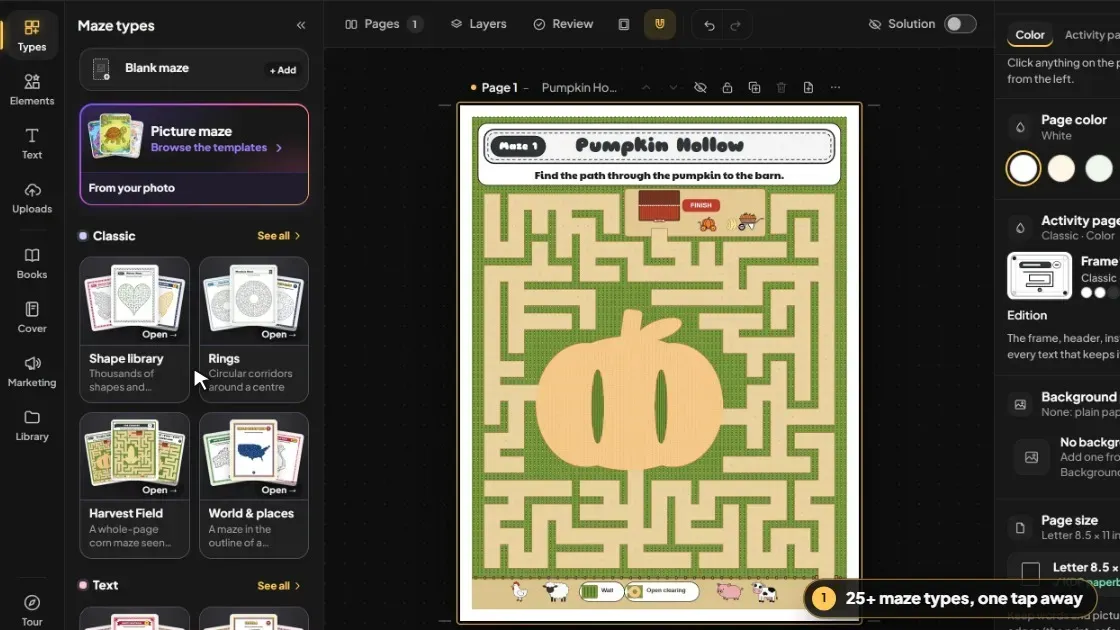Screen dimensions: 1120x630
Task: Select the Page 1 title label
Action: (499, 88)
